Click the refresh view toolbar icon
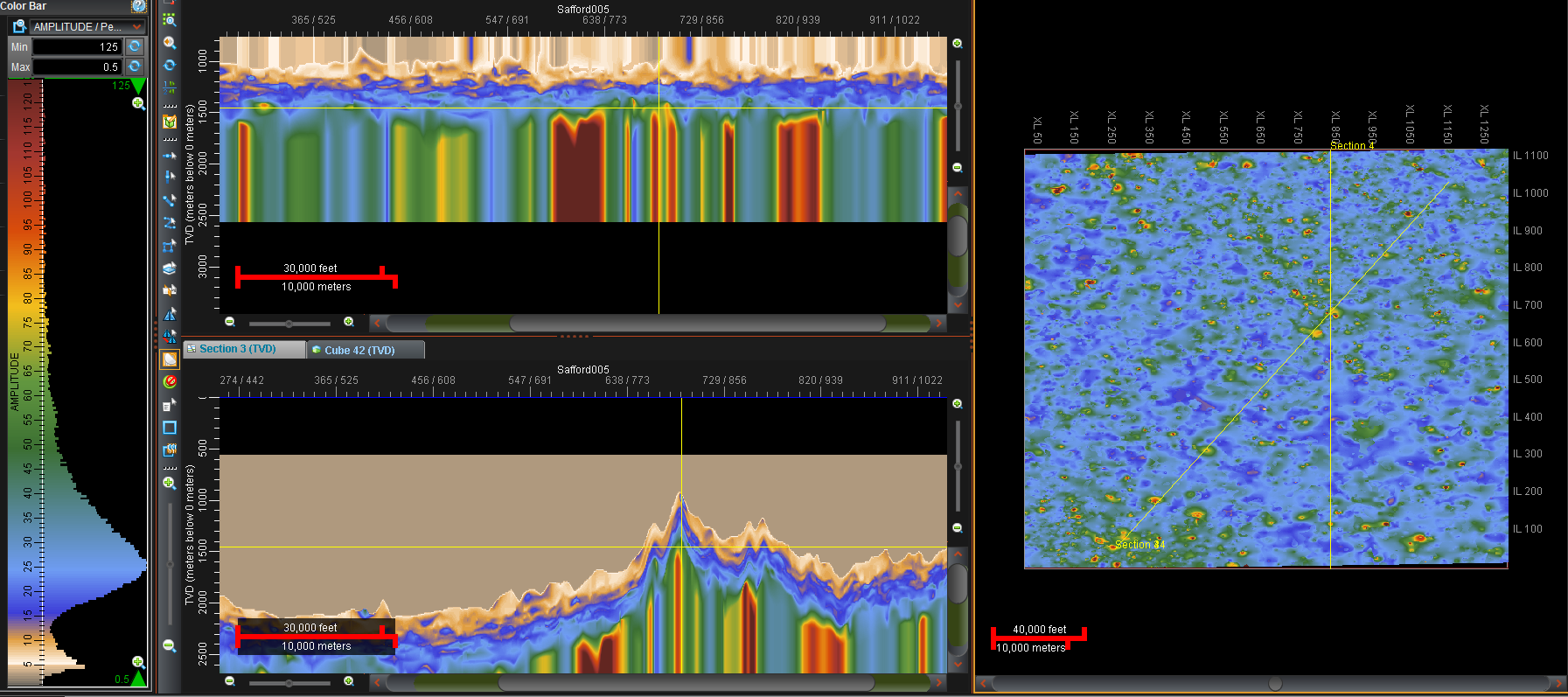 pos(170,66)
